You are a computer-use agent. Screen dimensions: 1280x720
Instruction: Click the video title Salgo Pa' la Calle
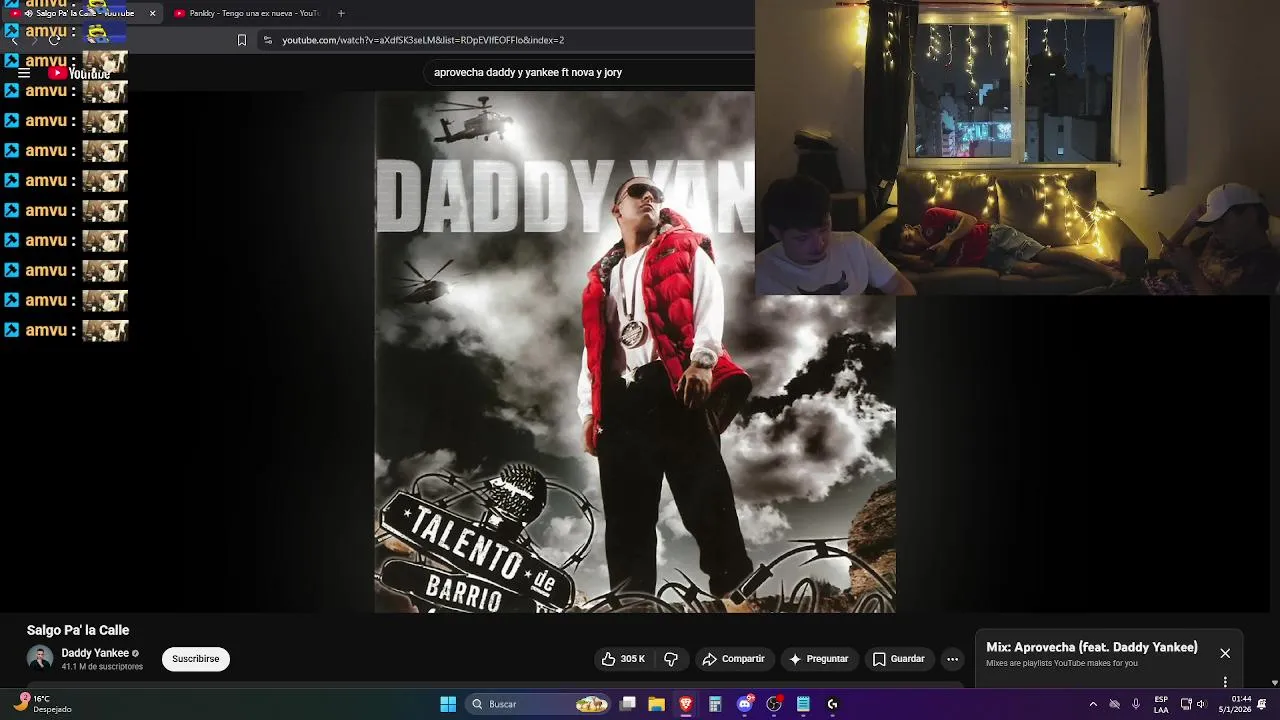tap(78, 630)
